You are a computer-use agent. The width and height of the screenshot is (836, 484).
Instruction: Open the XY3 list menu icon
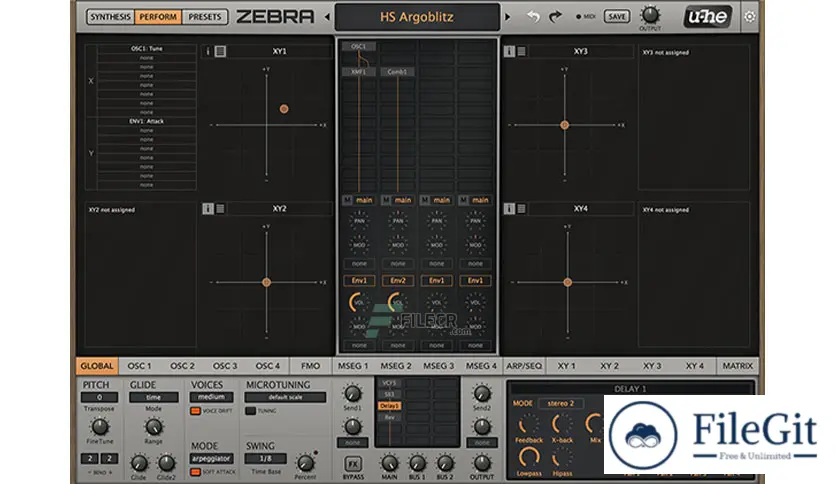(521, 51)
